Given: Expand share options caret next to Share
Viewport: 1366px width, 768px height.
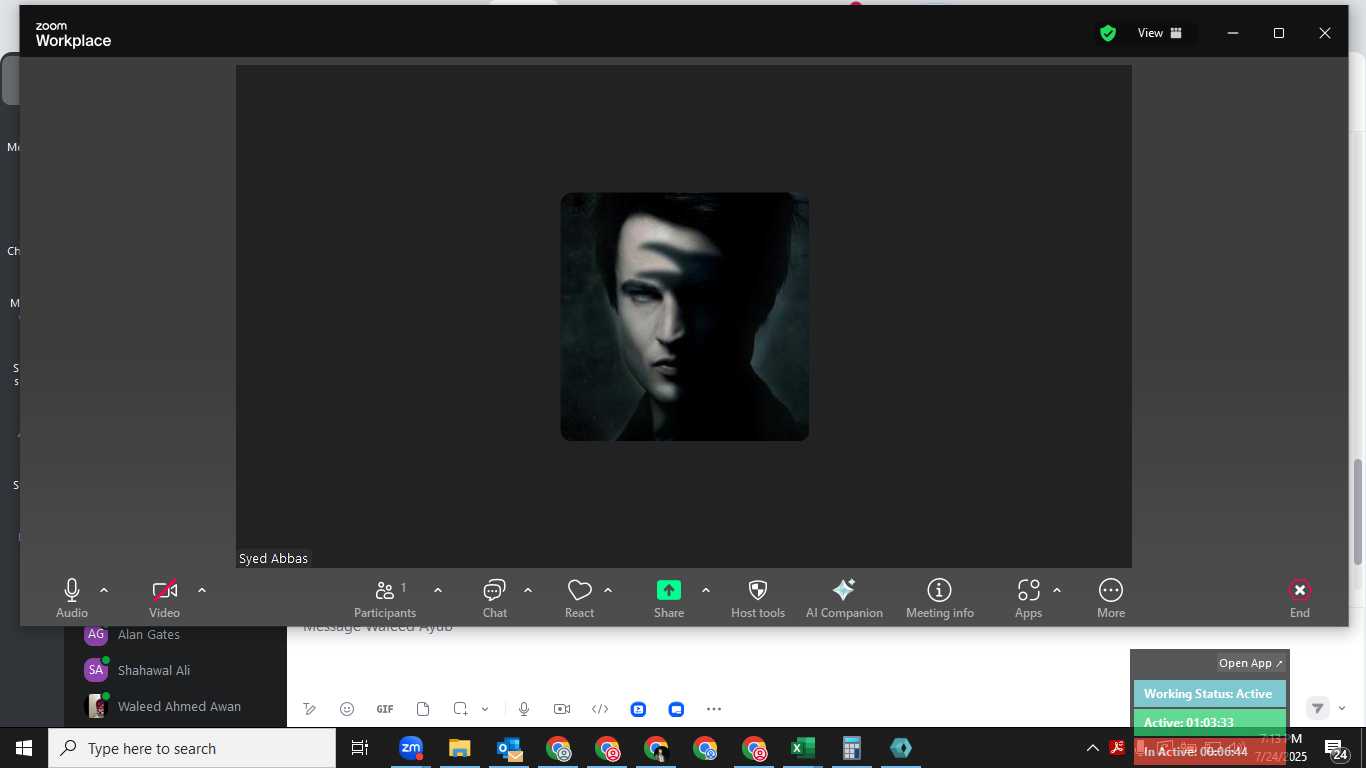Looking at the screenshot, I should pyautogui.click(x=705, y=590).
